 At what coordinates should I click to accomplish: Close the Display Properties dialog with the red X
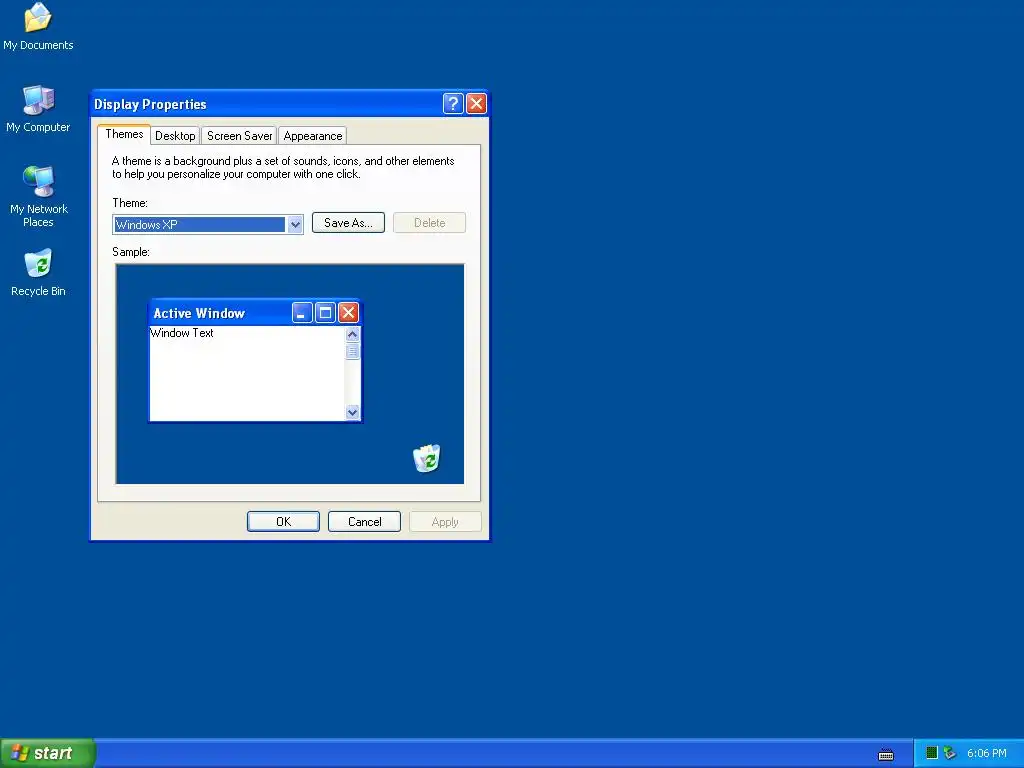point(477,104)
